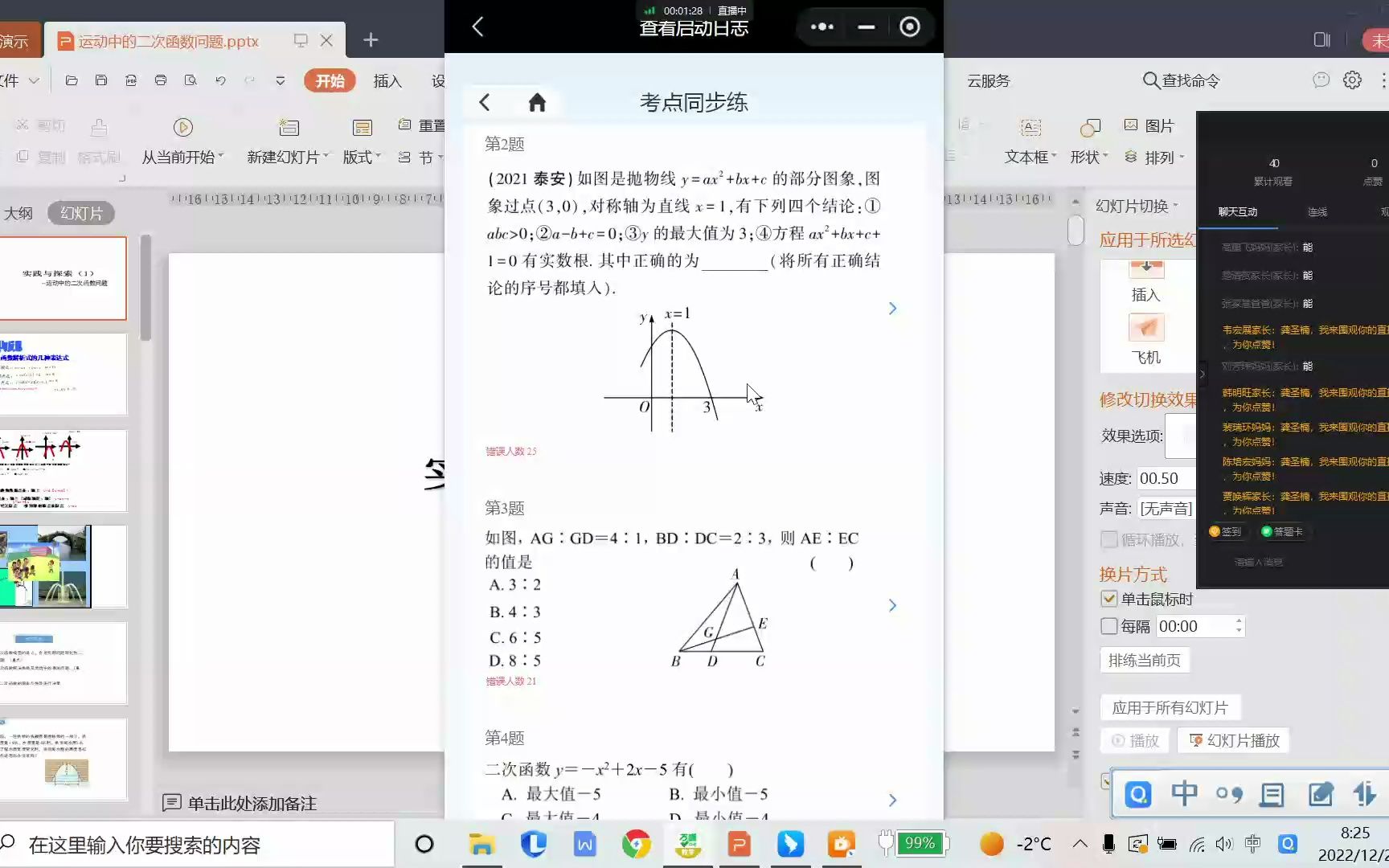This screenshot has height=868, width=1389.
Task: Expand 第2题 with its chevron arrow
Action: [x=892, y=308]
